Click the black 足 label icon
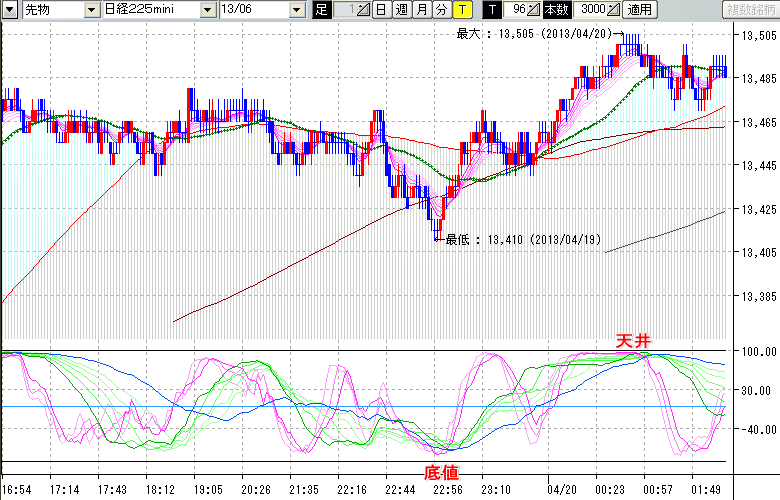The image size is (780, 500). click(320, 10)
